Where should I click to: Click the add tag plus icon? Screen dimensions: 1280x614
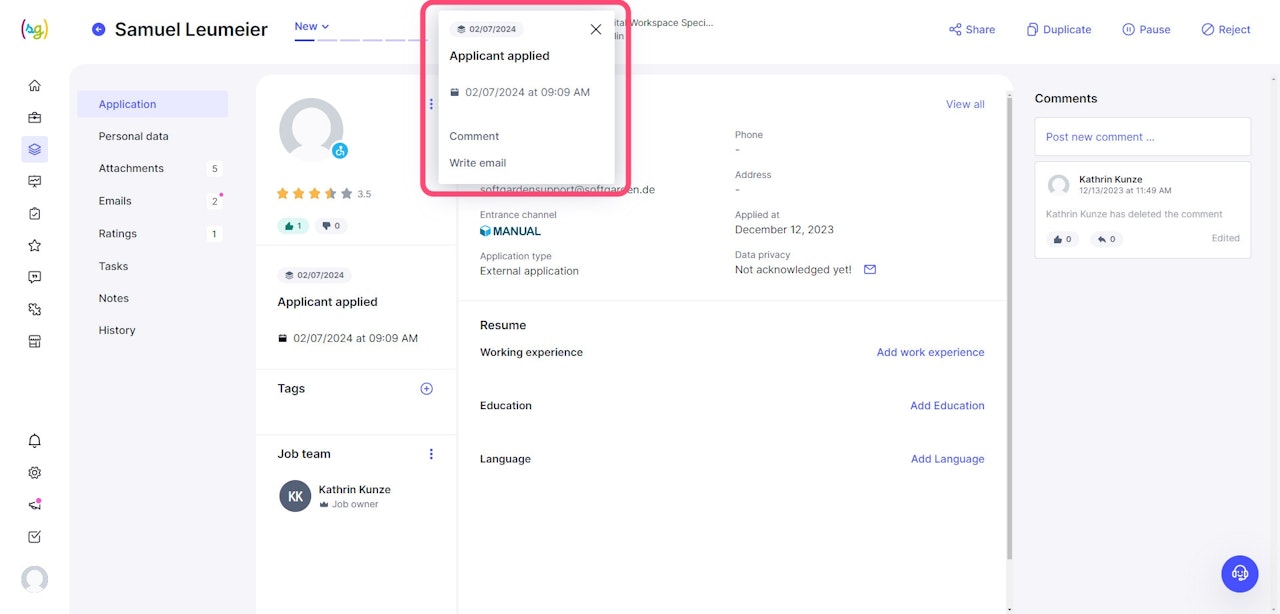[426, 389]
